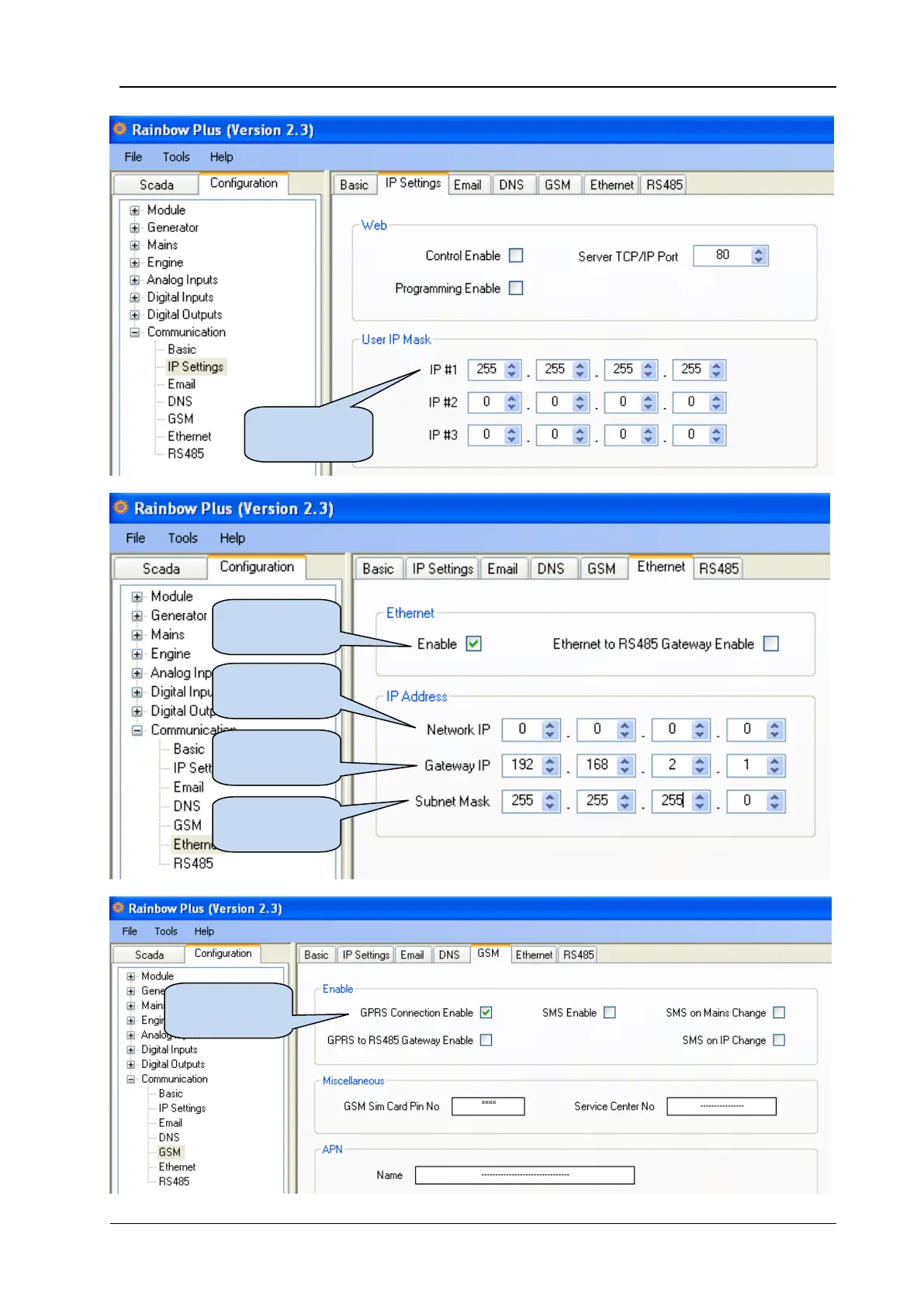Increase Server TCP/IP Port value with up arrow
The image size is (924, 1307).
tap(759, 251)
